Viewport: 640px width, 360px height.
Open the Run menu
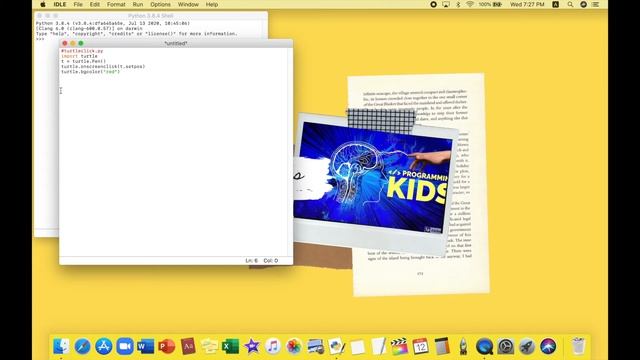pyautogui.click(x=138, y=4)
